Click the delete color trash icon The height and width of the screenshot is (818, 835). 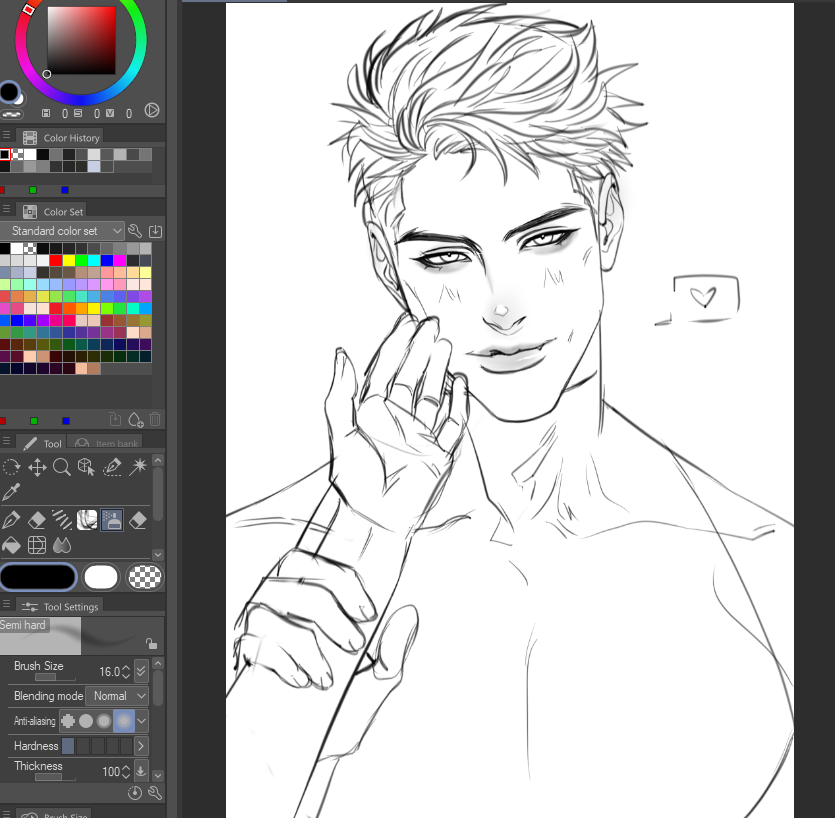click(155, 420)
